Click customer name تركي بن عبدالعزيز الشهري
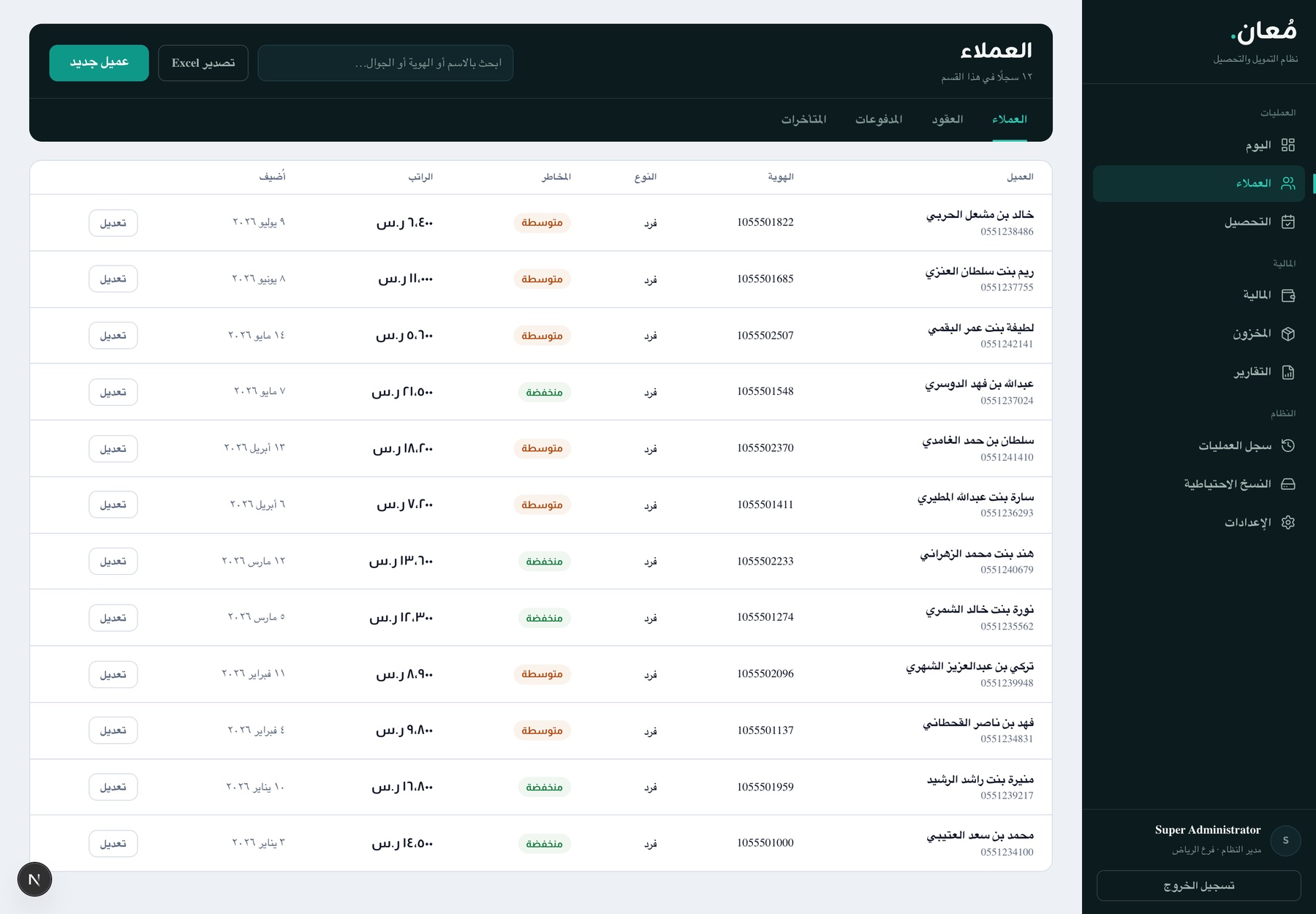Screen dimensions: 1316x914 (x=970, y=667)
